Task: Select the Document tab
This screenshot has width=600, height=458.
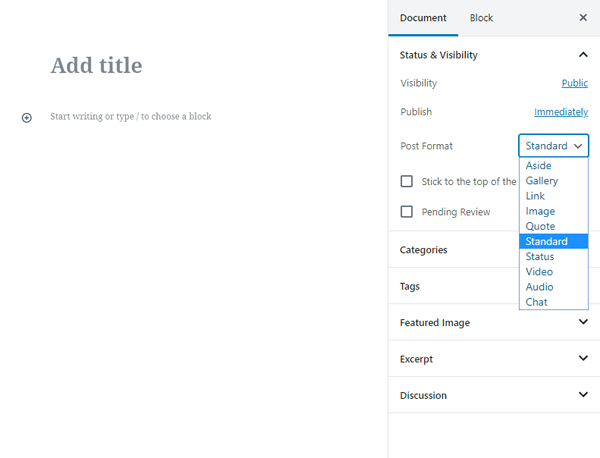Action: (423, 18)
